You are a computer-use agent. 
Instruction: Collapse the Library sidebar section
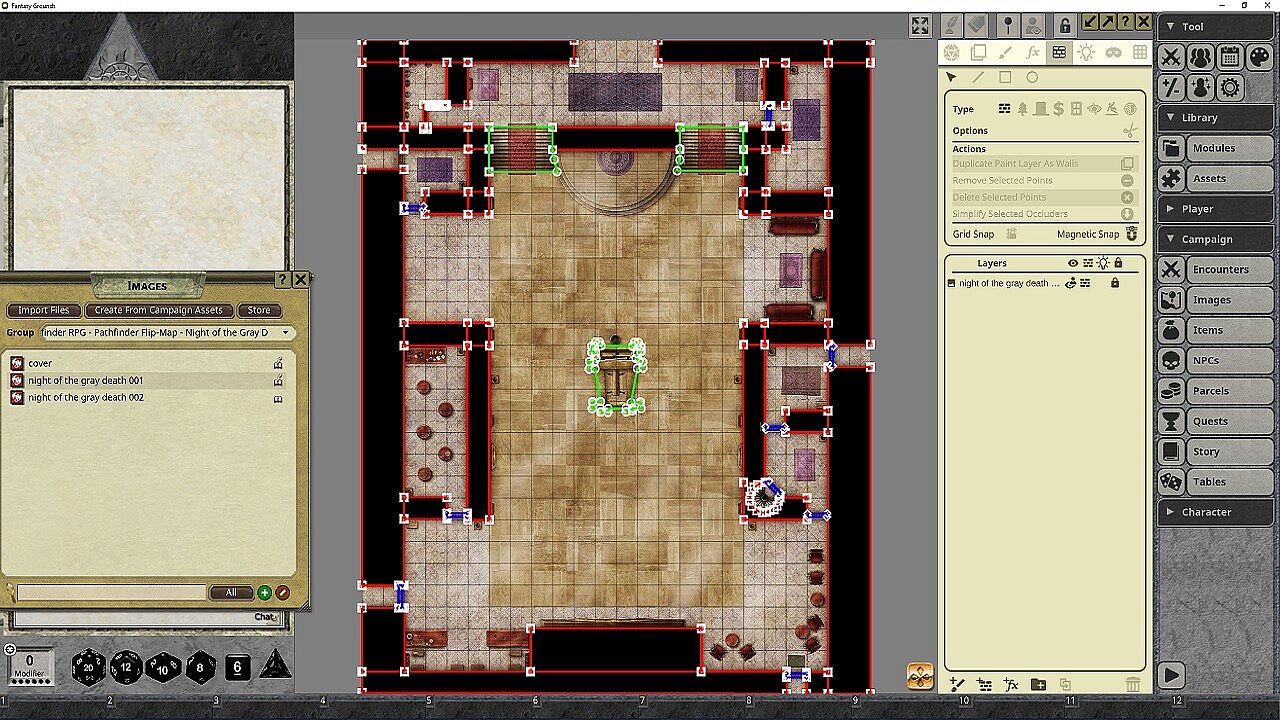(x=1216, y=117)
